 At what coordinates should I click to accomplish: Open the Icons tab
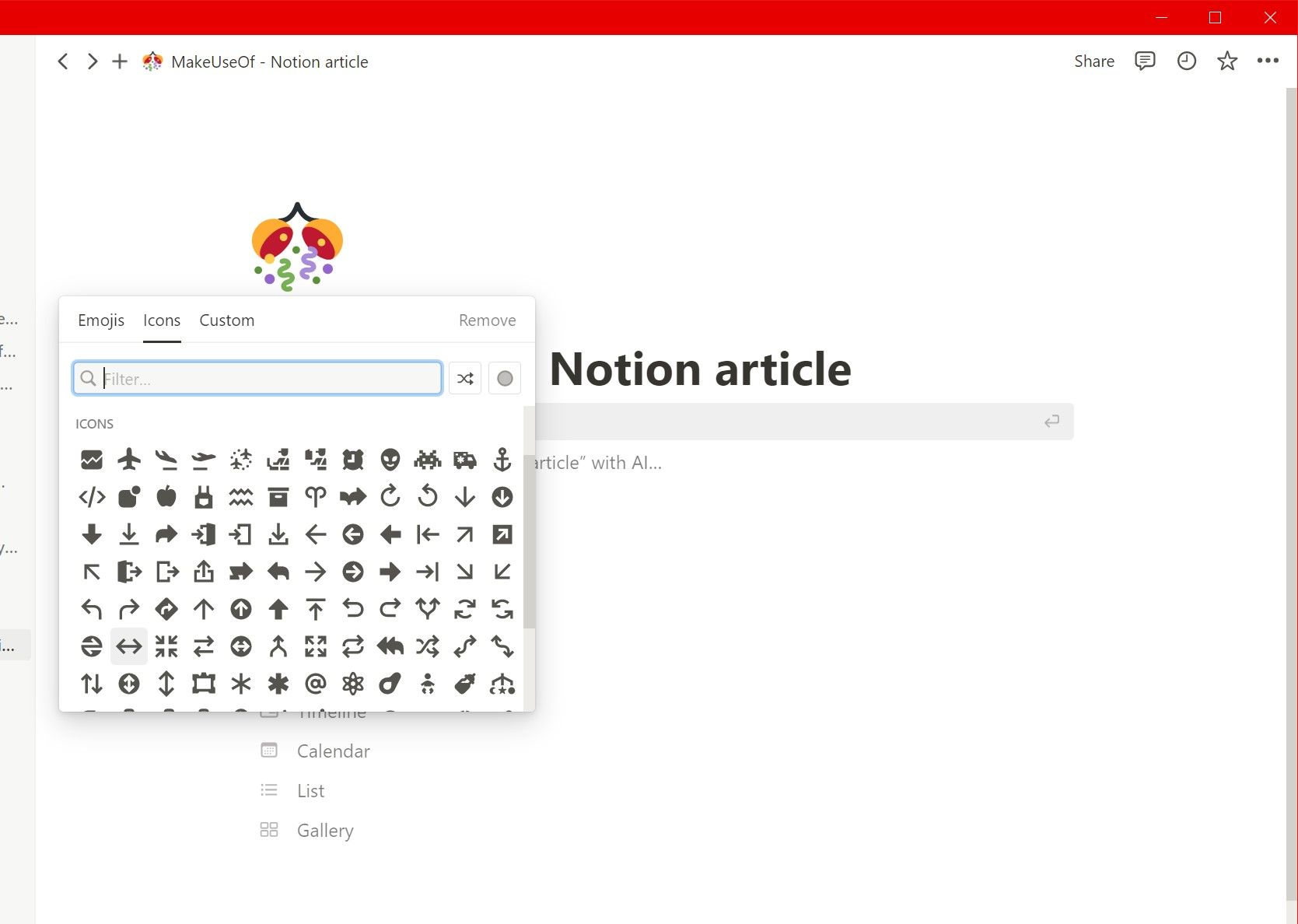[x=161, y=320]
